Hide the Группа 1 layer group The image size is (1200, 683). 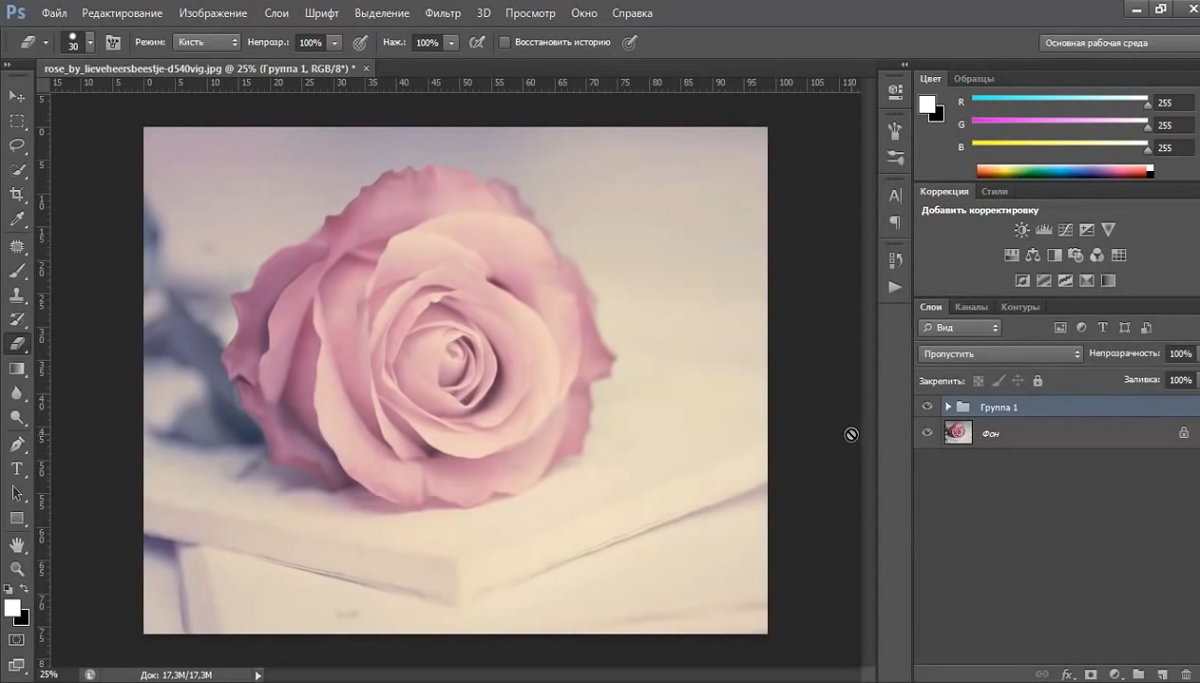pyautogui.click(x=927, y=407)
